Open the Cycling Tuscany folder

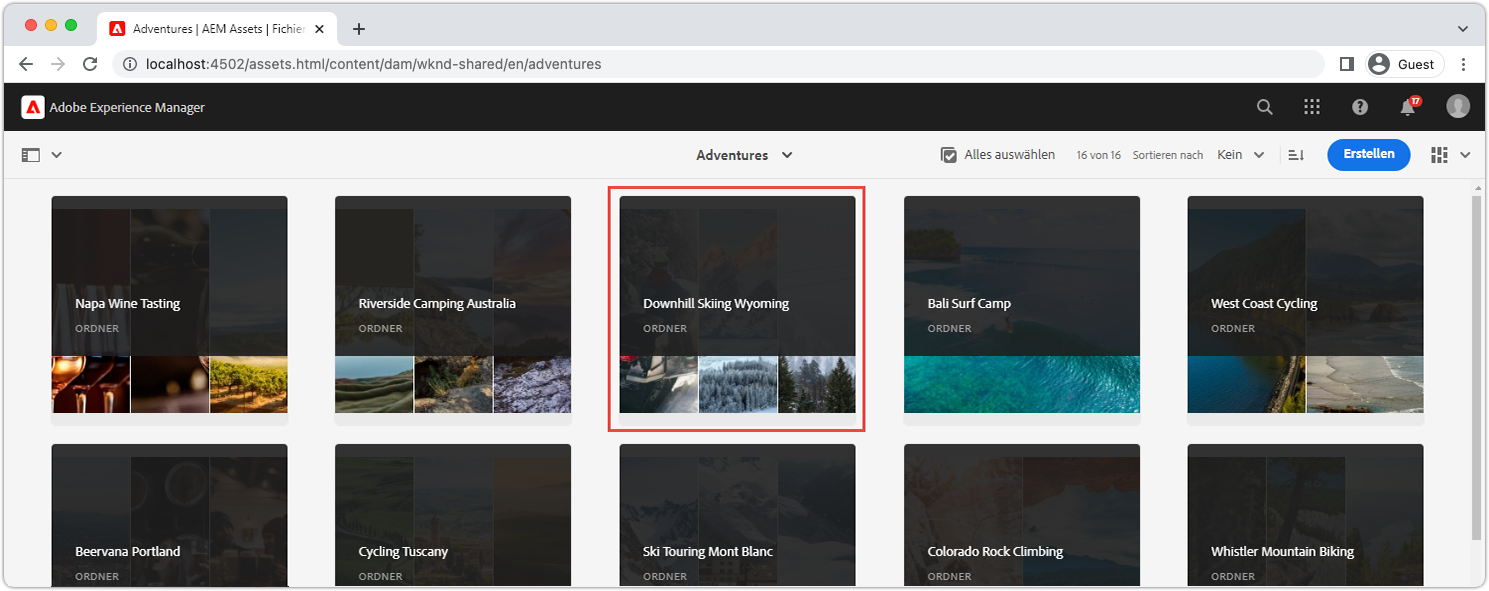453,515
